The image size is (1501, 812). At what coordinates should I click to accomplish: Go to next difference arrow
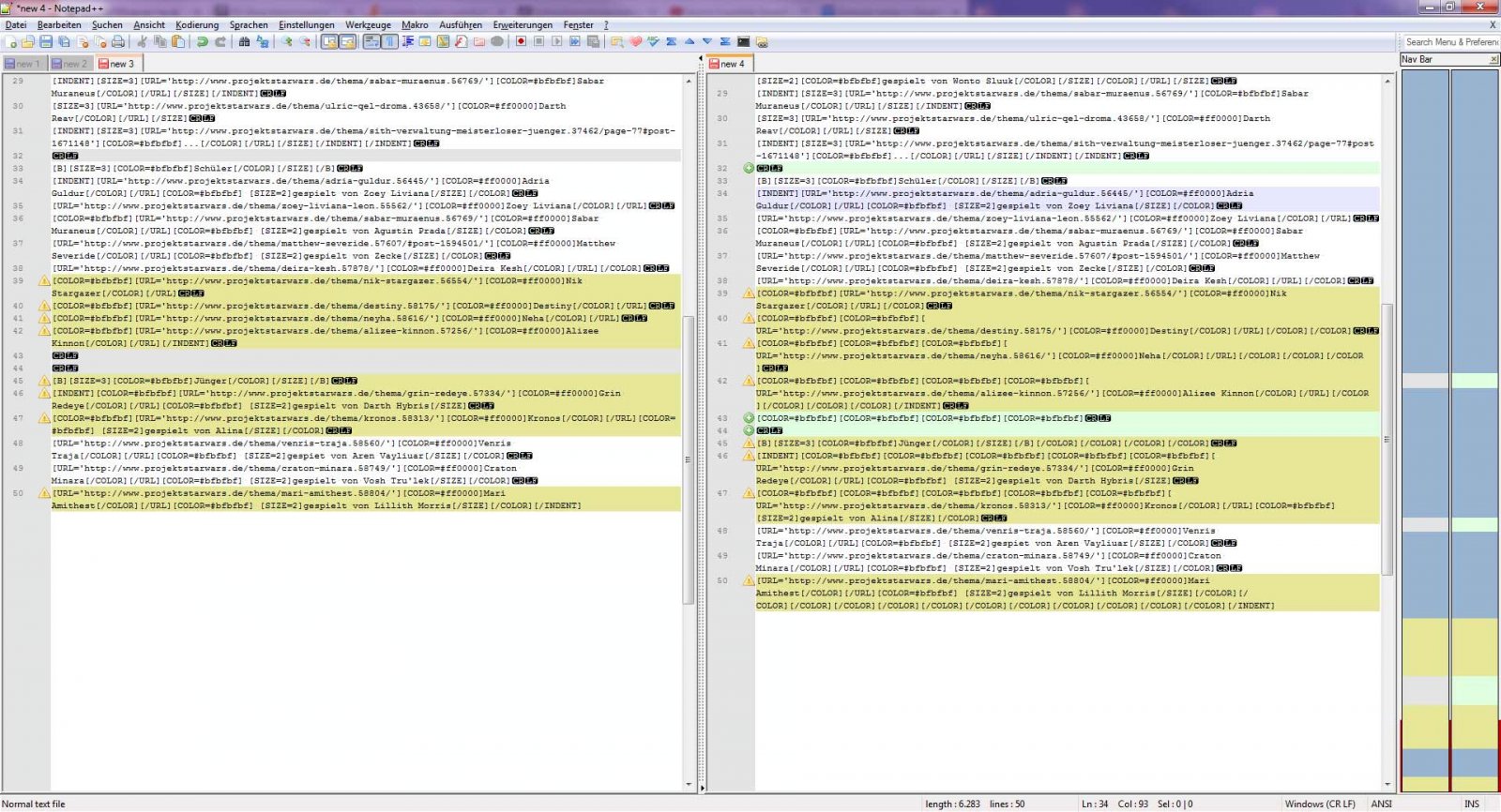pyautogui.click(x=707, y=41)
